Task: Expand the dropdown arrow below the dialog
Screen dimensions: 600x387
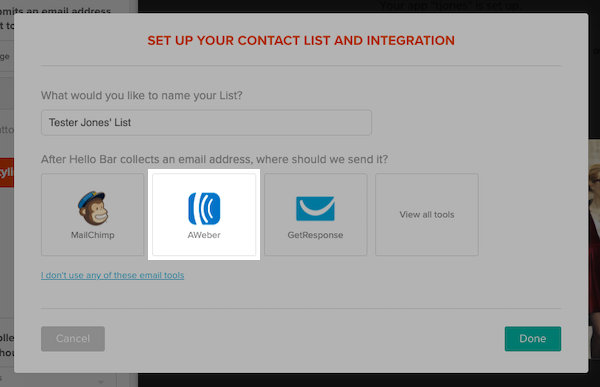Action: click(x=101, y=382)
